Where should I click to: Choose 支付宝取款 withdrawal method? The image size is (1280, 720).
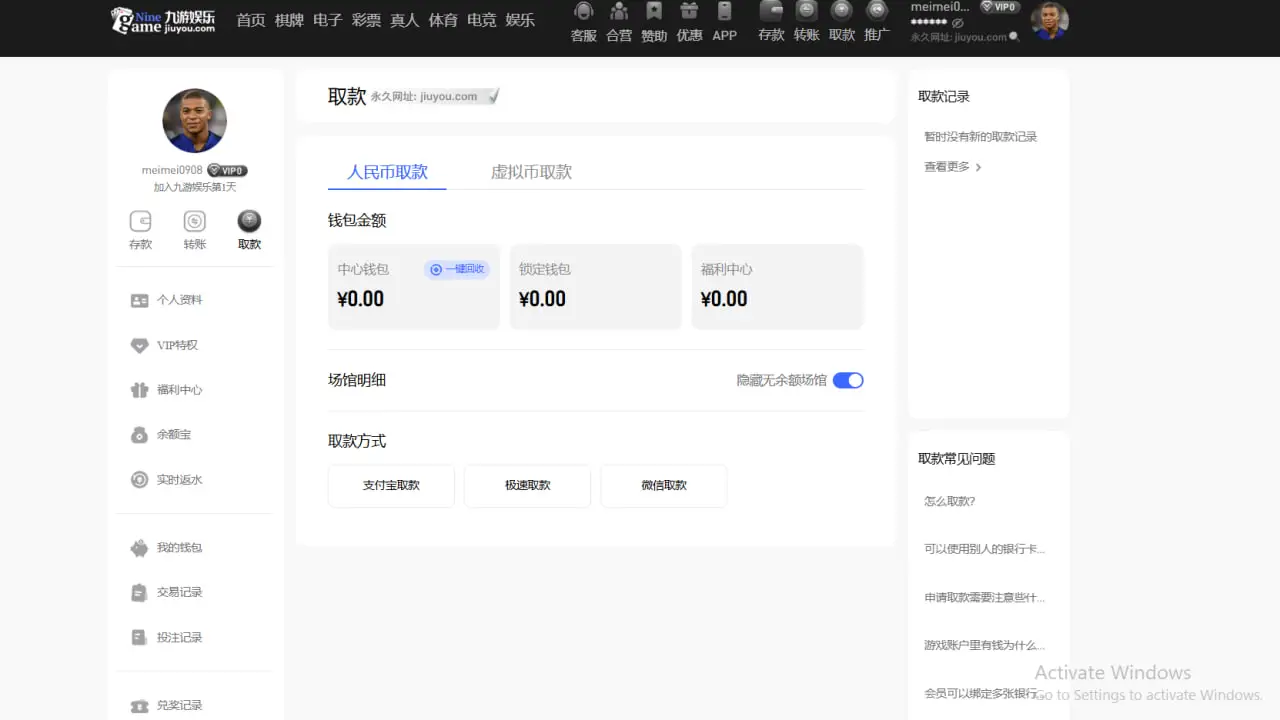click(x=391, y=485)
